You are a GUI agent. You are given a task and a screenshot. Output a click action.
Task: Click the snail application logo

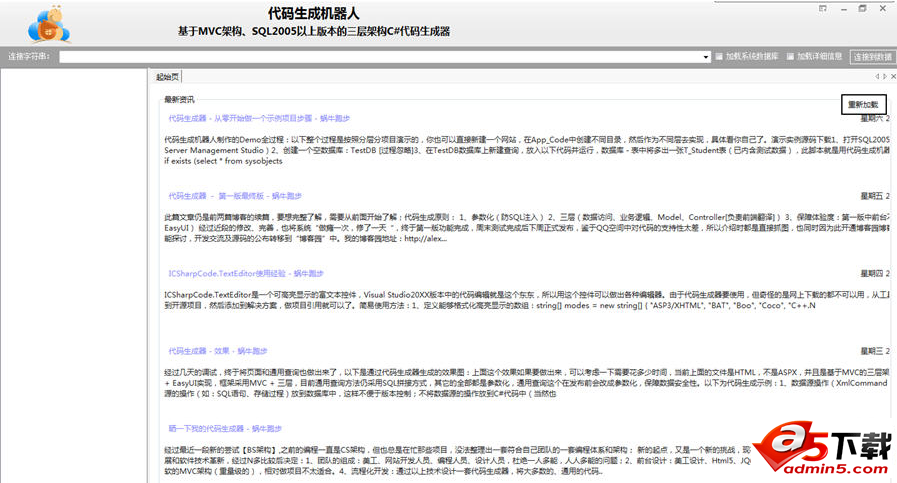(48, 24)
